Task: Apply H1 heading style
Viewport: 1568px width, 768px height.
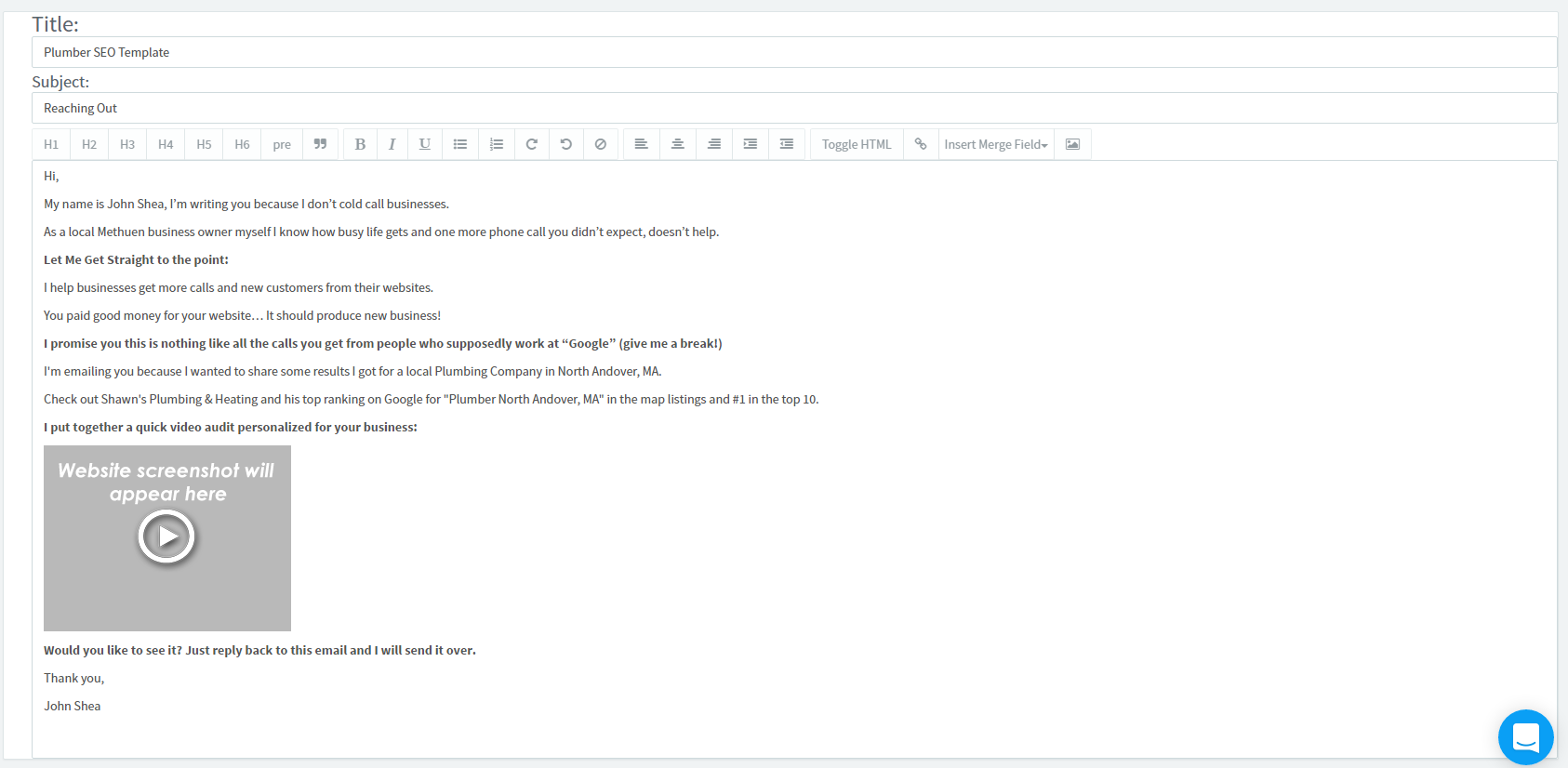Action: (51, 144)
